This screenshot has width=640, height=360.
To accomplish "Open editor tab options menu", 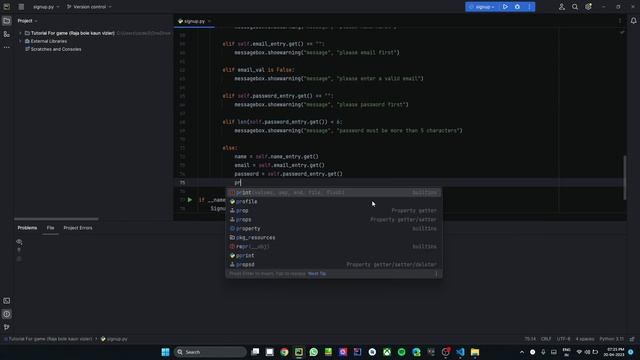I will [x=620, y=21].
